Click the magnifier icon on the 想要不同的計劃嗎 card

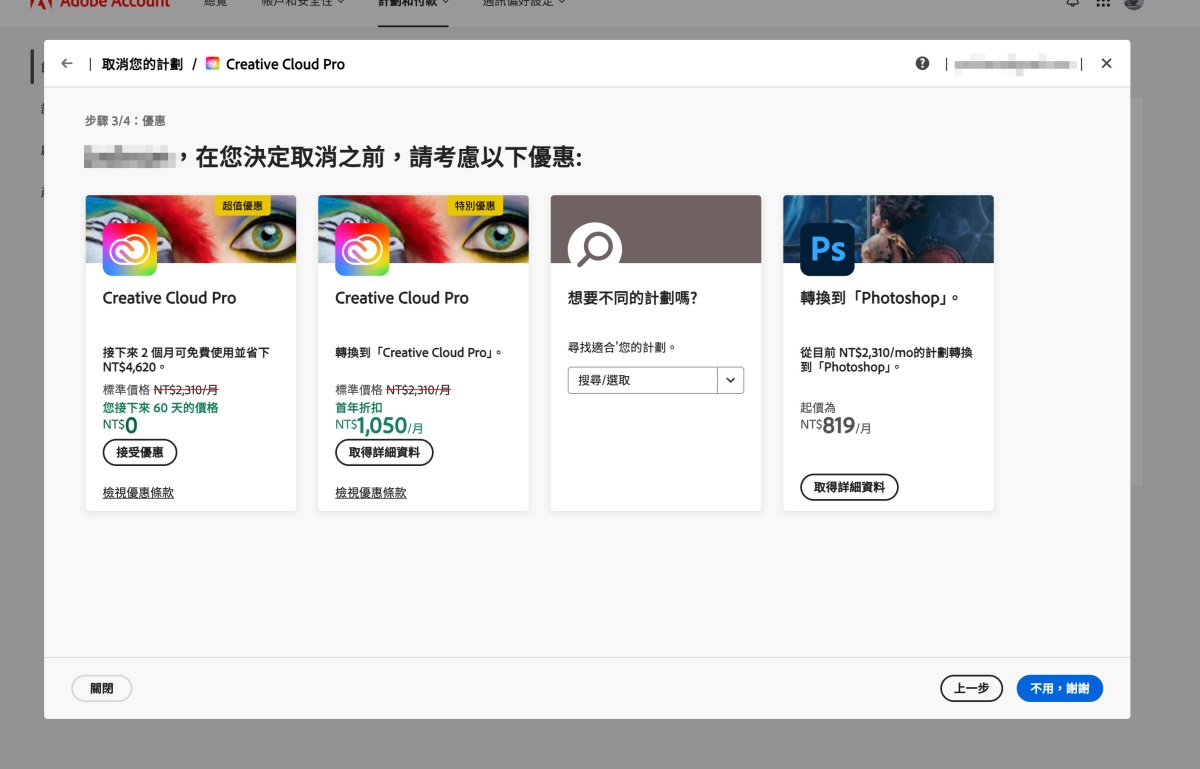(x=595, y=248)
